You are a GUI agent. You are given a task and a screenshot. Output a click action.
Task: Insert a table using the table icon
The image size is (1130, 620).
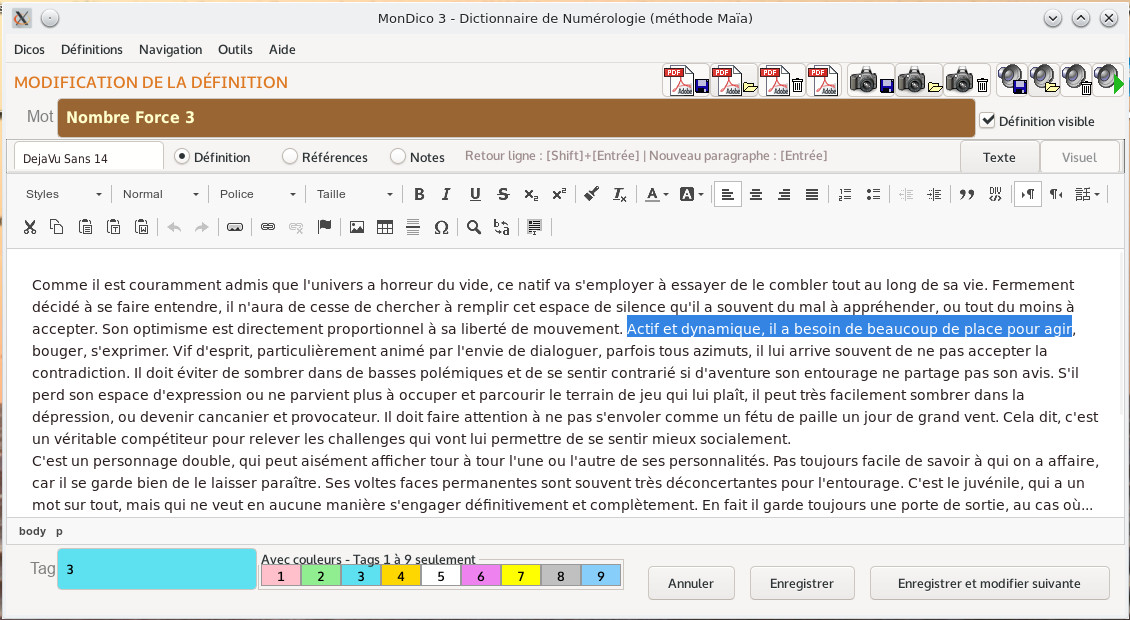[x=385, y=227]
